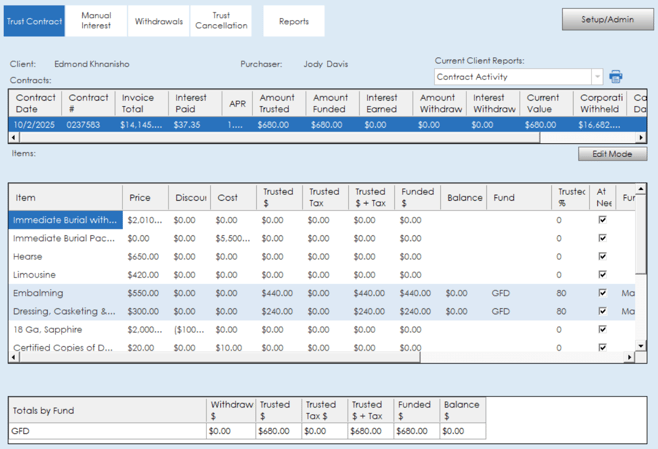This screenshot has height=449, width=658.
Task: Toggle At Need checkbox for Embalming
Action: 601,293
